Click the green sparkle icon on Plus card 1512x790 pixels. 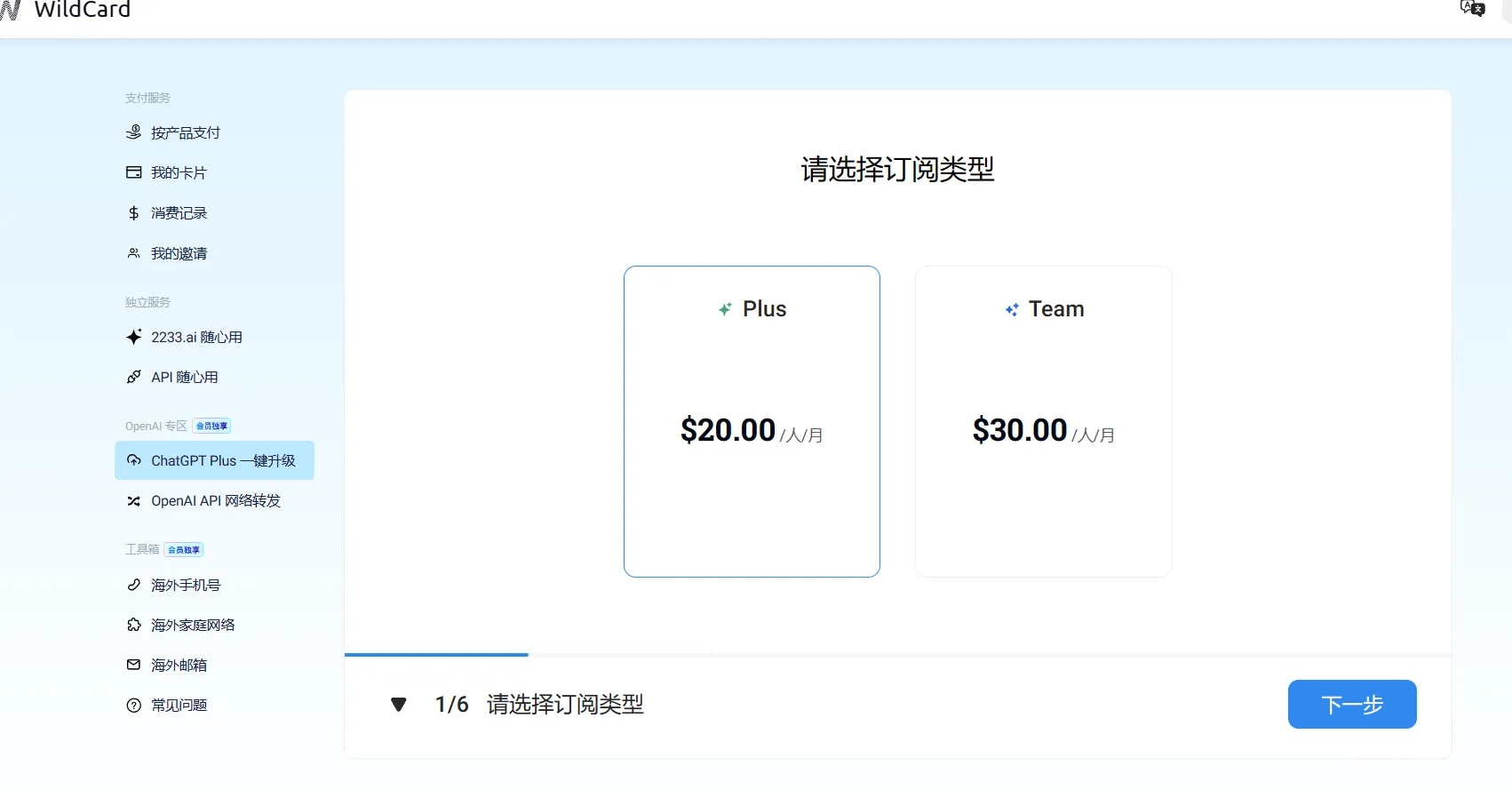(725, 309)
